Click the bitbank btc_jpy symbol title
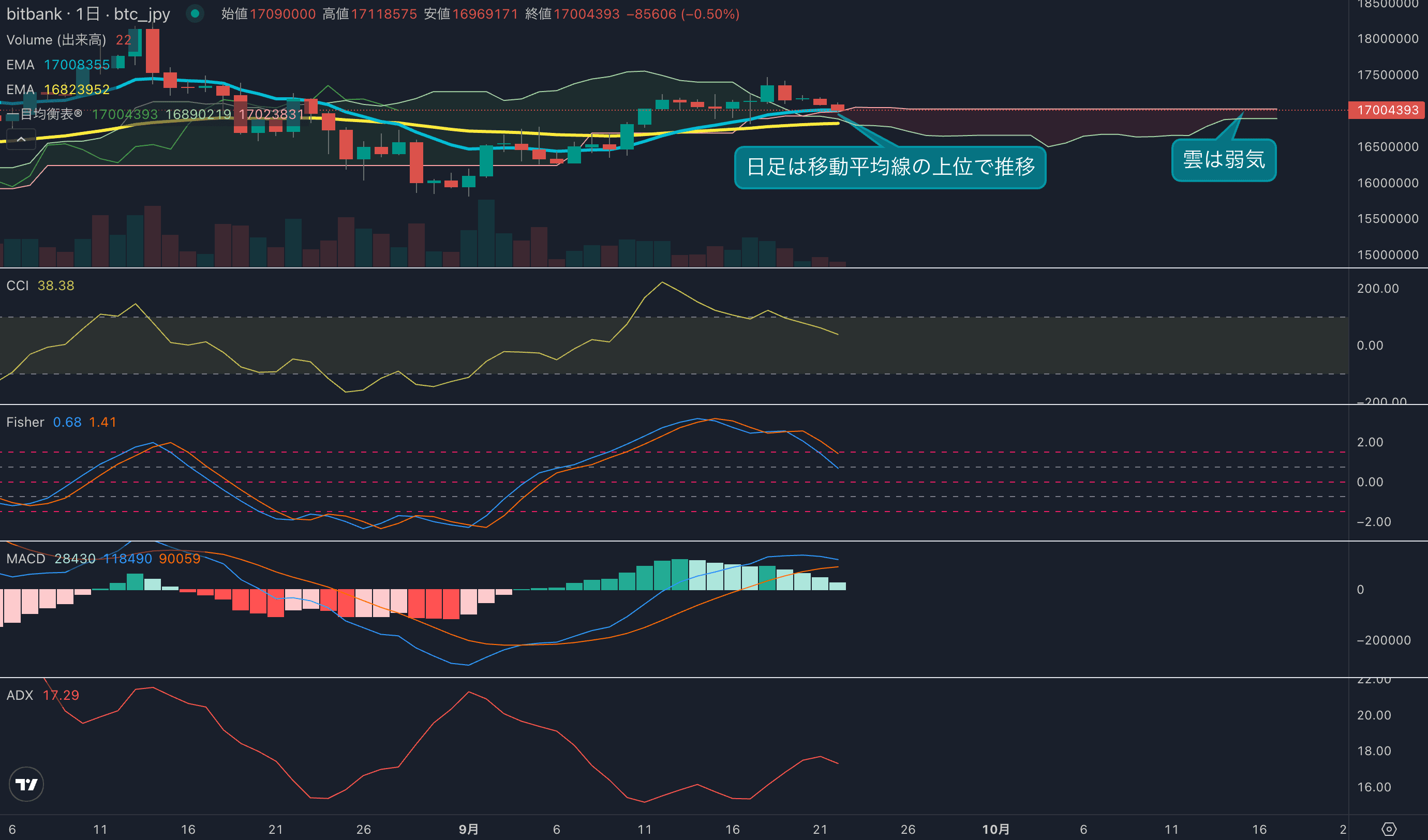 (88, 13)
